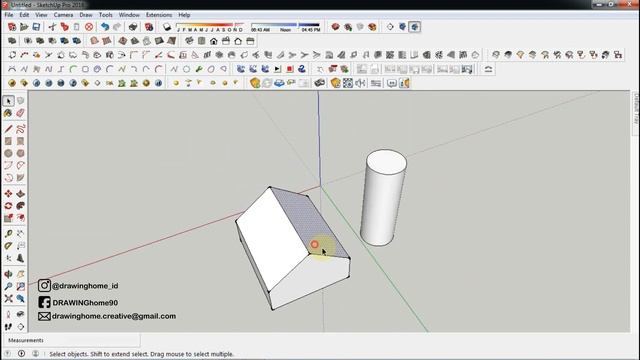Select the Pan hand tool
The width and height of the screenshot is (640, 360).
pos(20,274)
